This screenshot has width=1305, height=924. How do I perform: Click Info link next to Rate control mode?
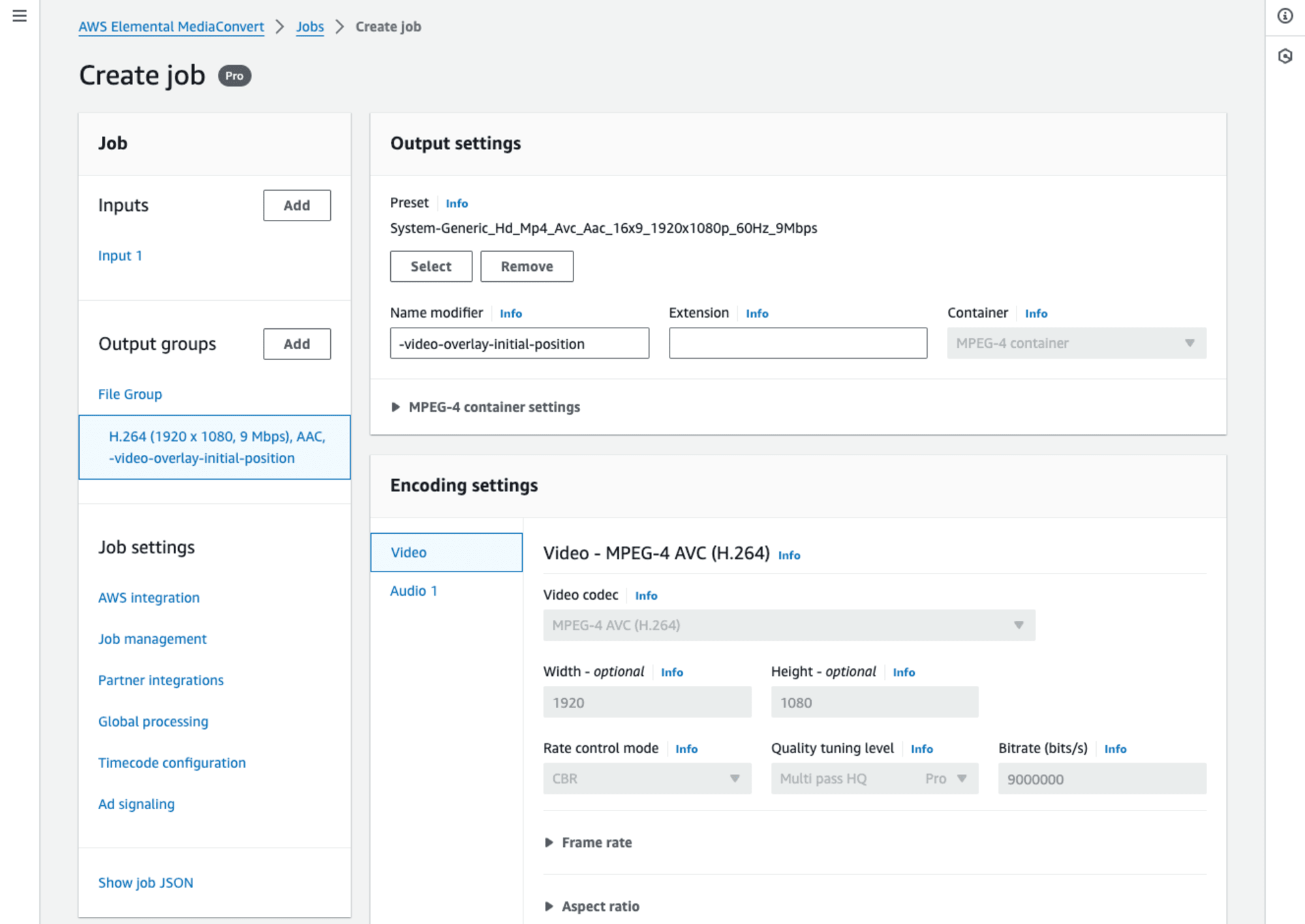[x=686, y=749]
